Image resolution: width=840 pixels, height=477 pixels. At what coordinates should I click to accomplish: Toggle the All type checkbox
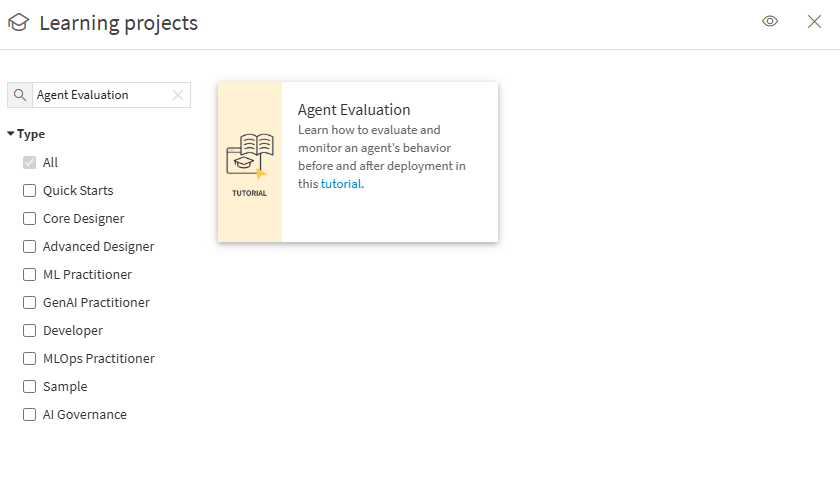pyautogui.click(x=30, y=162)
